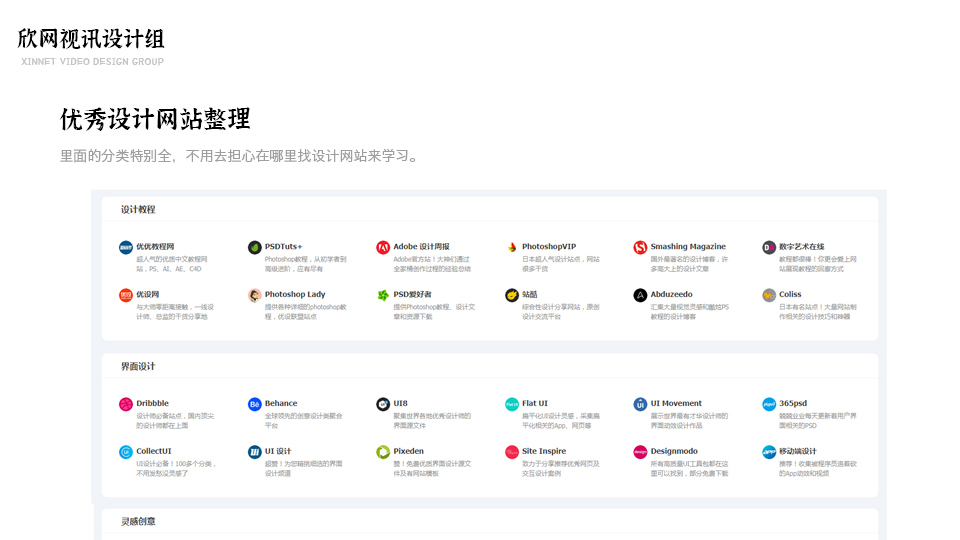
Task: Open the Flat UI link
Action: pyautogui.click(x=534, y=403)
